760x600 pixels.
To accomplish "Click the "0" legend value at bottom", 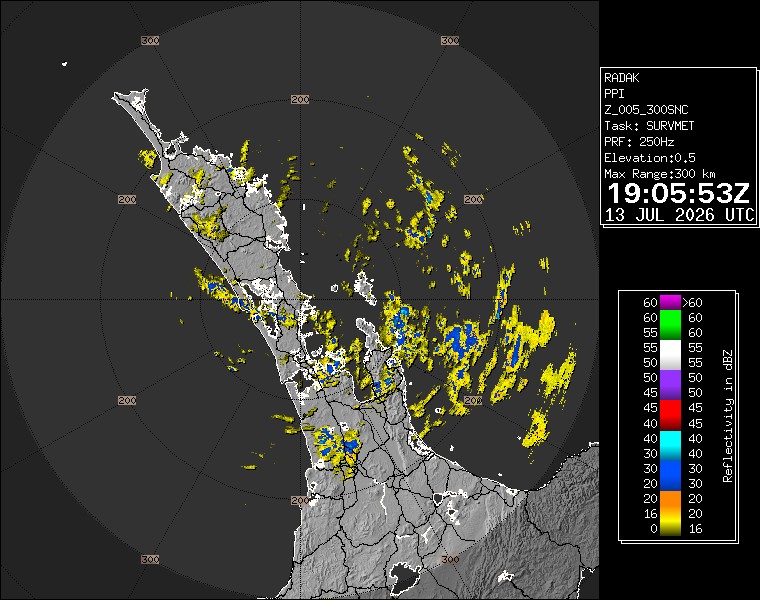I will [653, 529].
